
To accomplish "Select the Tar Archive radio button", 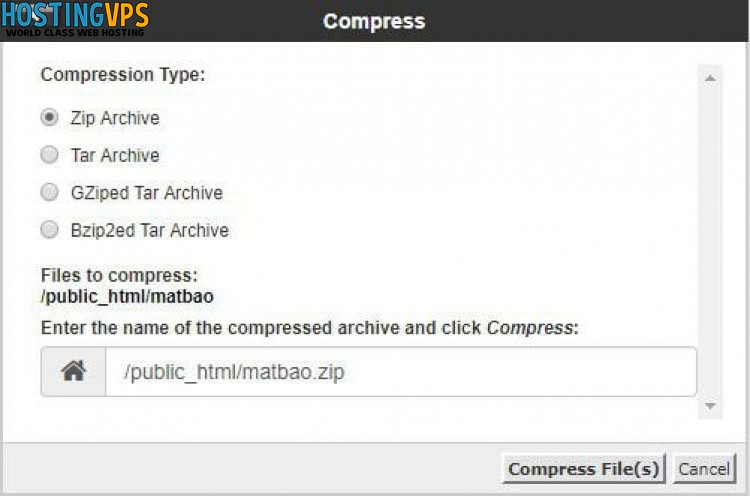I will point(49,154).
